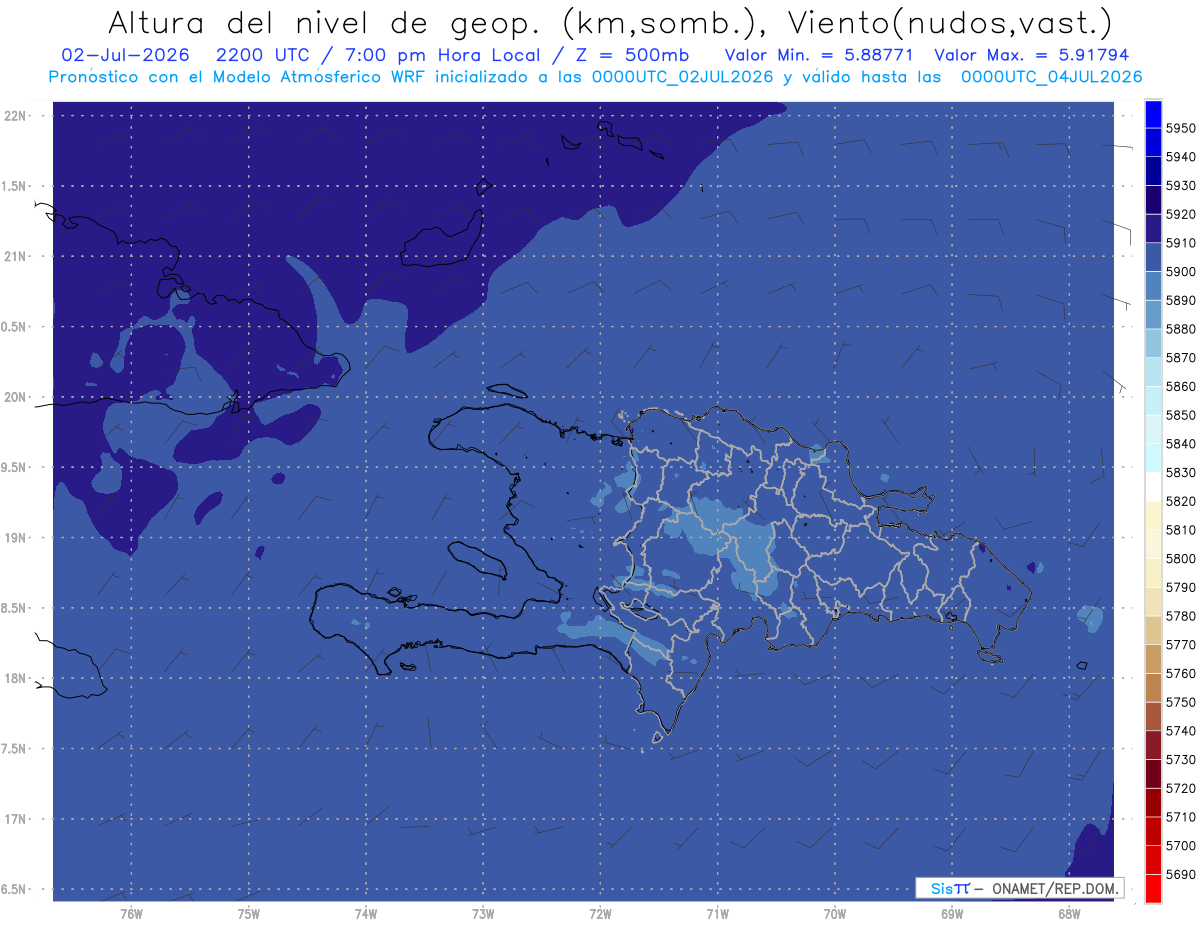
Task: Click the '71W' longitude axis label
Action: coord(717,913)
